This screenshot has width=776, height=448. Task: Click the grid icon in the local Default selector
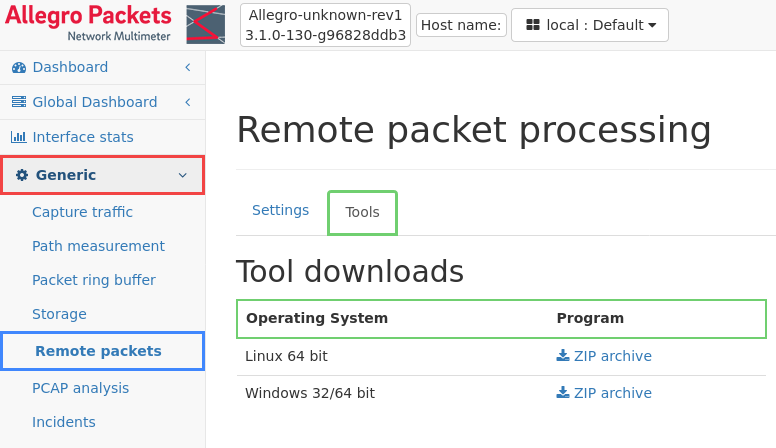pyautogui.click(x=533, y=25)
